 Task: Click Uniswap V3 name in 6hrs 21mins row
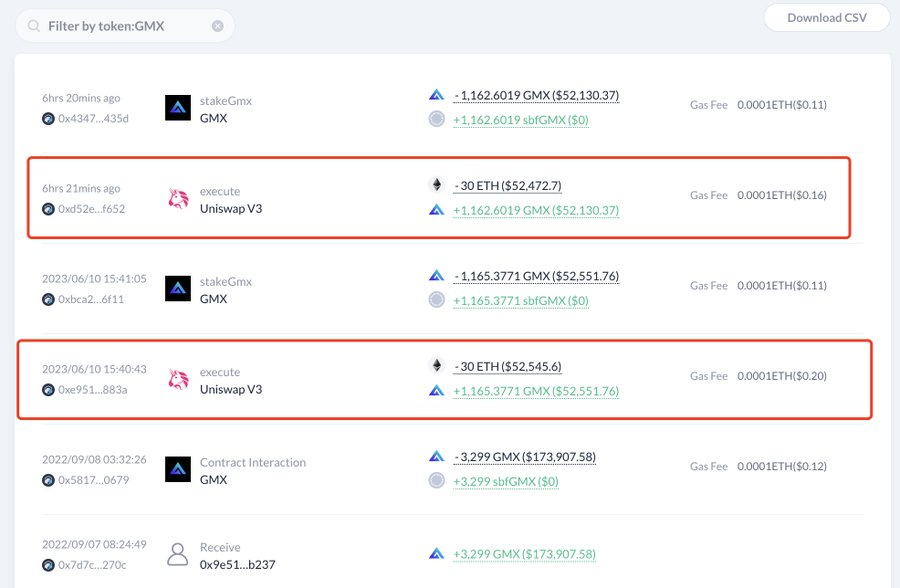[x=231, y=209]
